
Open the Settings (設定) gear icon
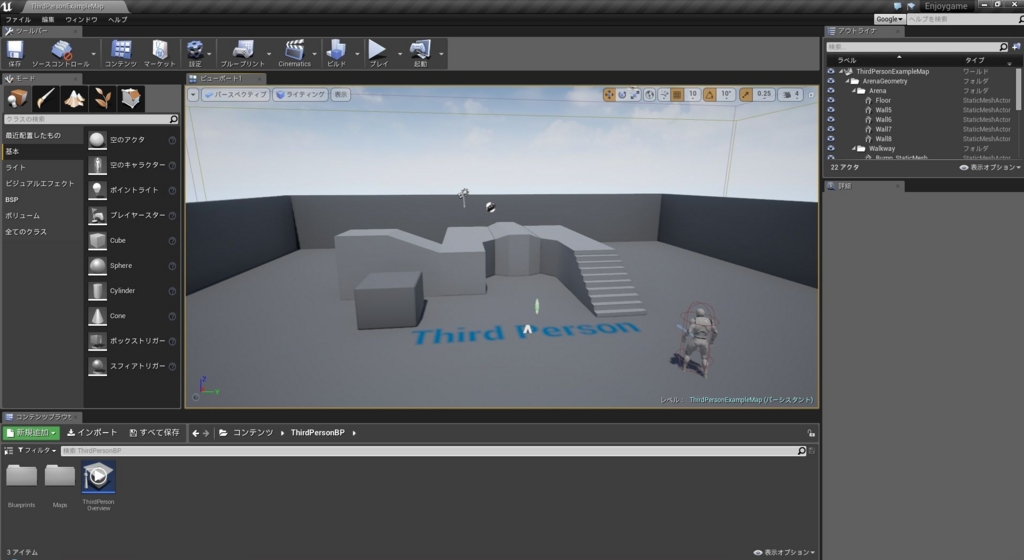pos(195,52)
